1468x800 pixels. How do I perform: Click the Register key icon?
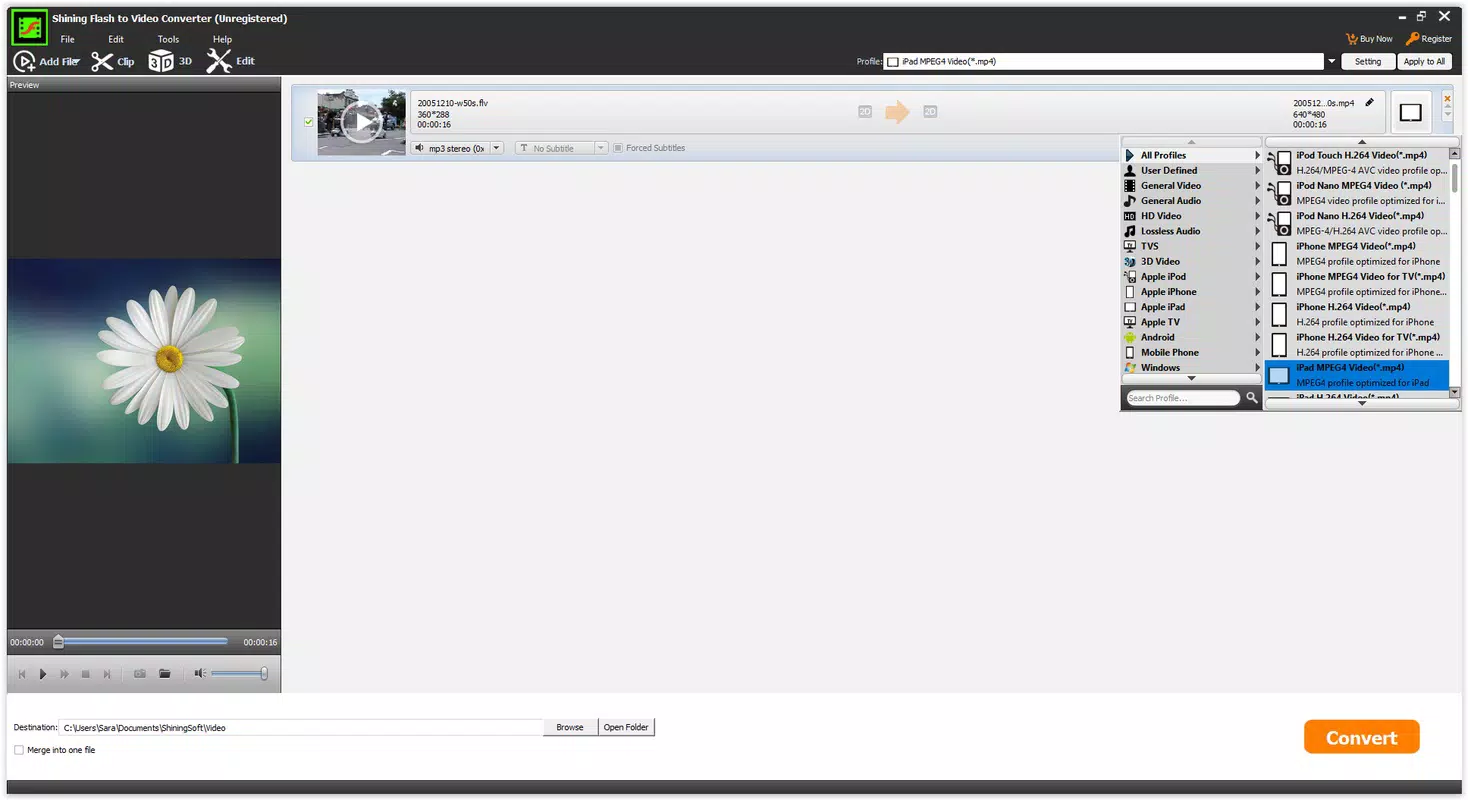(x=1412, y=39)
